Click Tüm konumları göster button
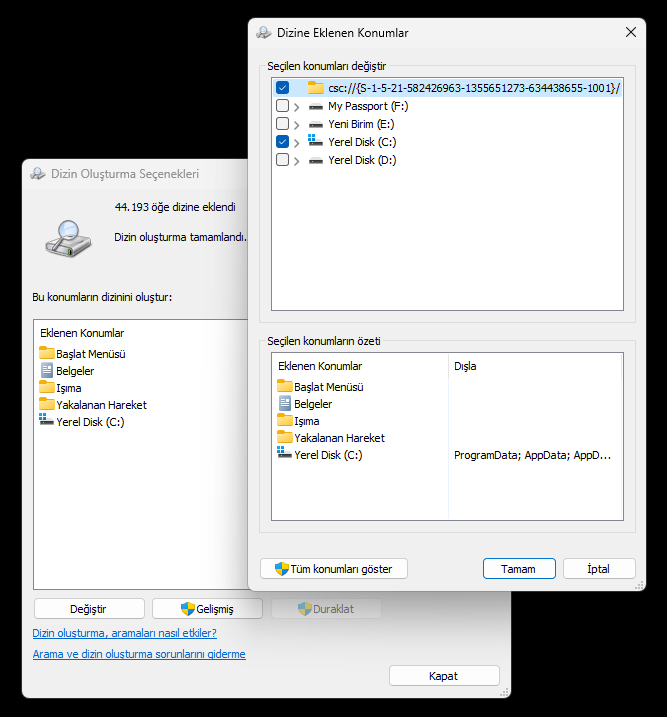 (x=334, y=569)
